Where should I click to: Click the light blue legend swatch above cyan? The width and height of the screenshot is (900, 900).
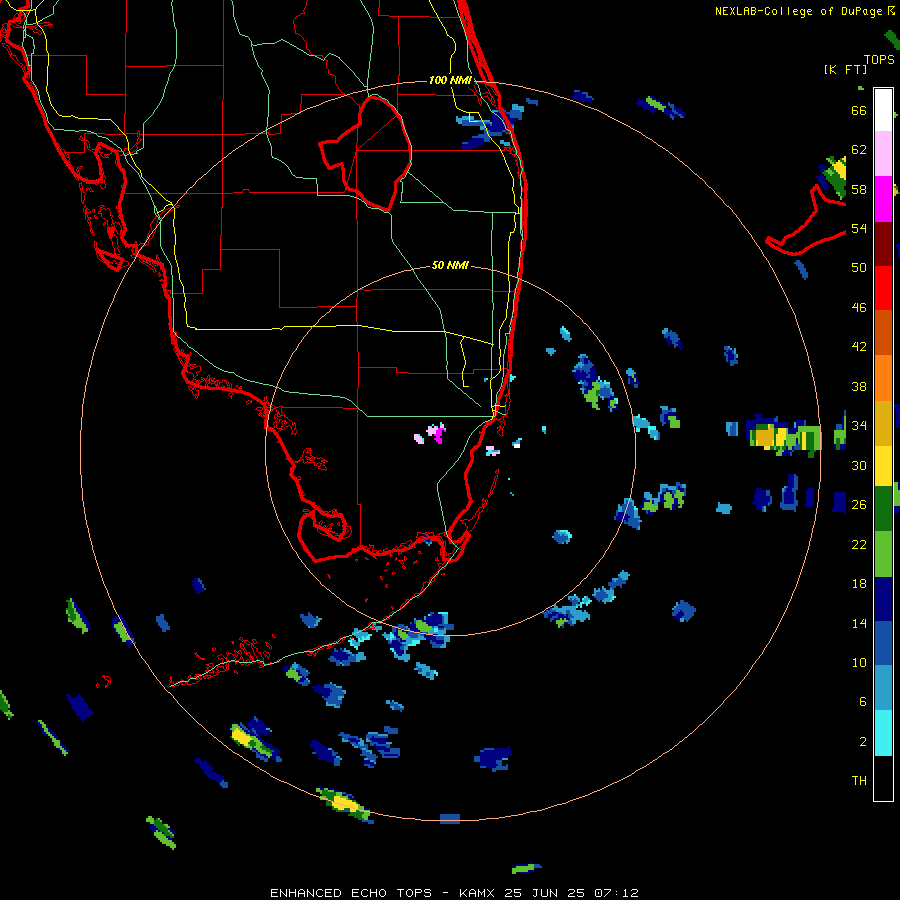(x=883, y=688)
